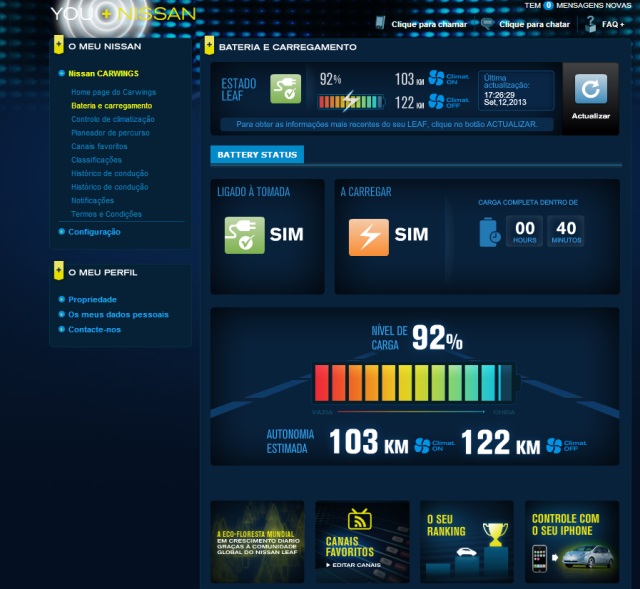This screenshot has width=640, height=589.
Task: Click the Última actualização timestamp box
Action: pos(516,91)
